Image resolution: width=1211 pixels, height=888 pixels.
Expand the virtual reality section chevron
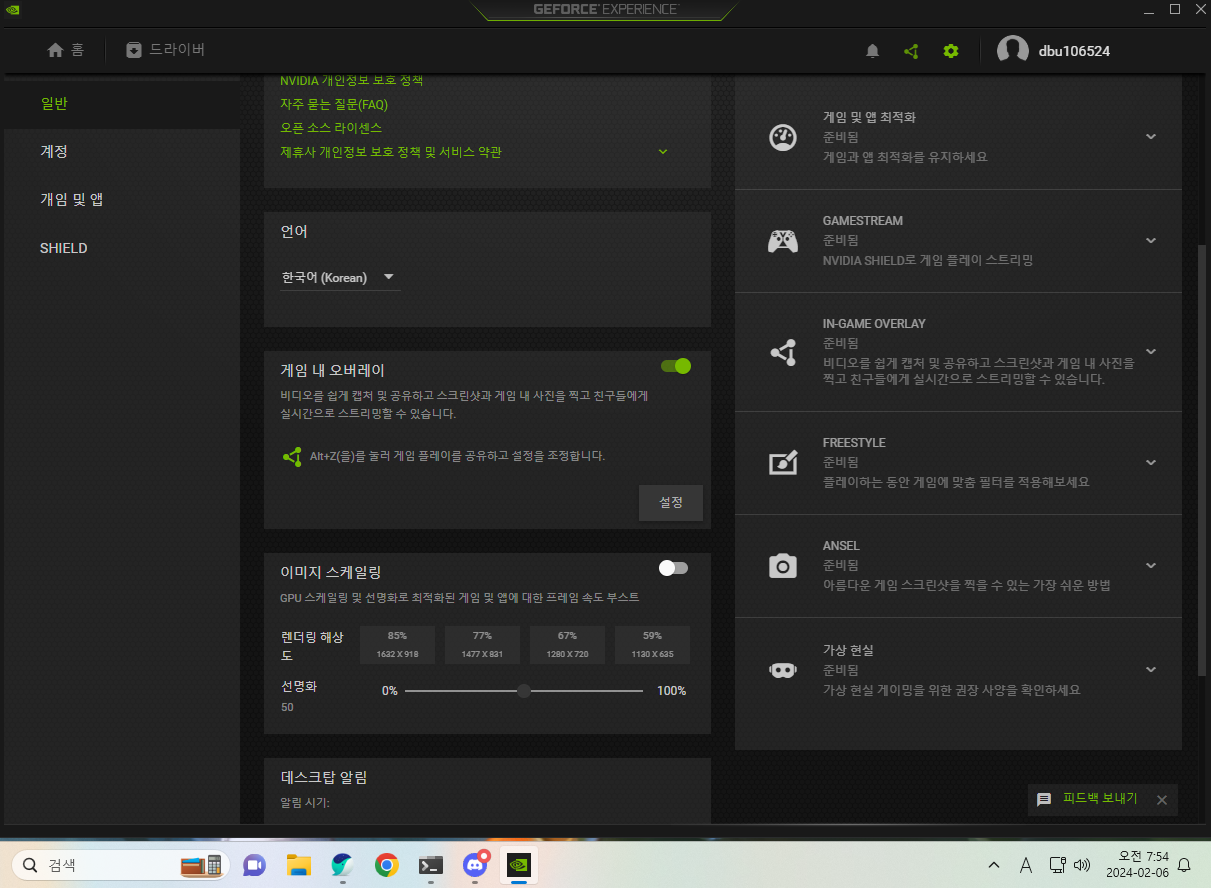[x=1151, y=670]
